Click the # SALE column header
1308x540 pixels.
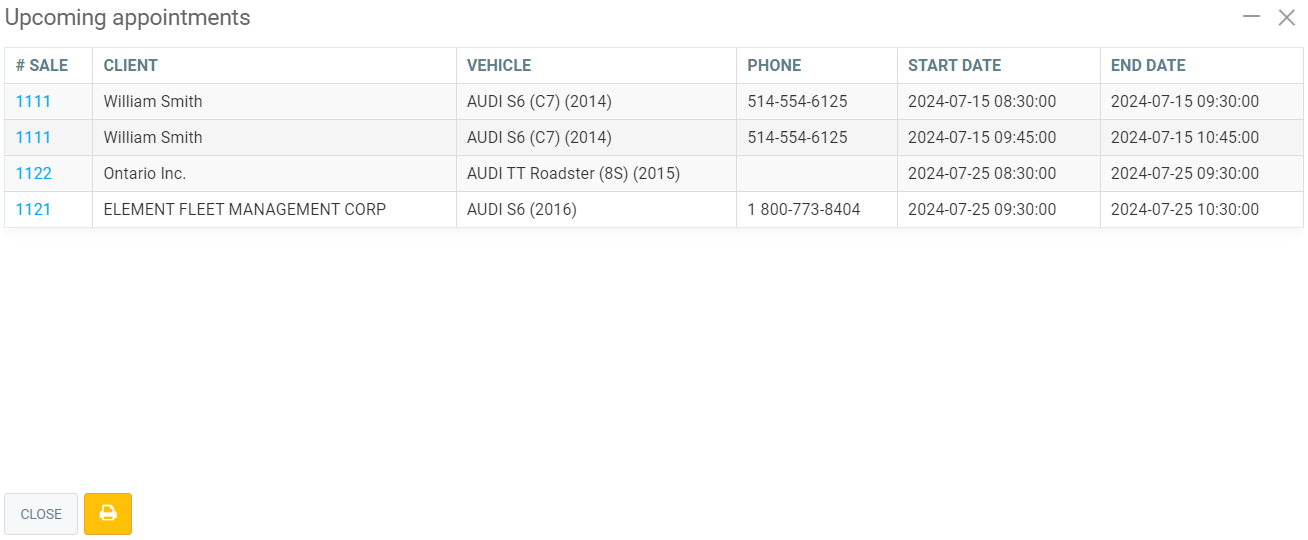click(42, 65)
